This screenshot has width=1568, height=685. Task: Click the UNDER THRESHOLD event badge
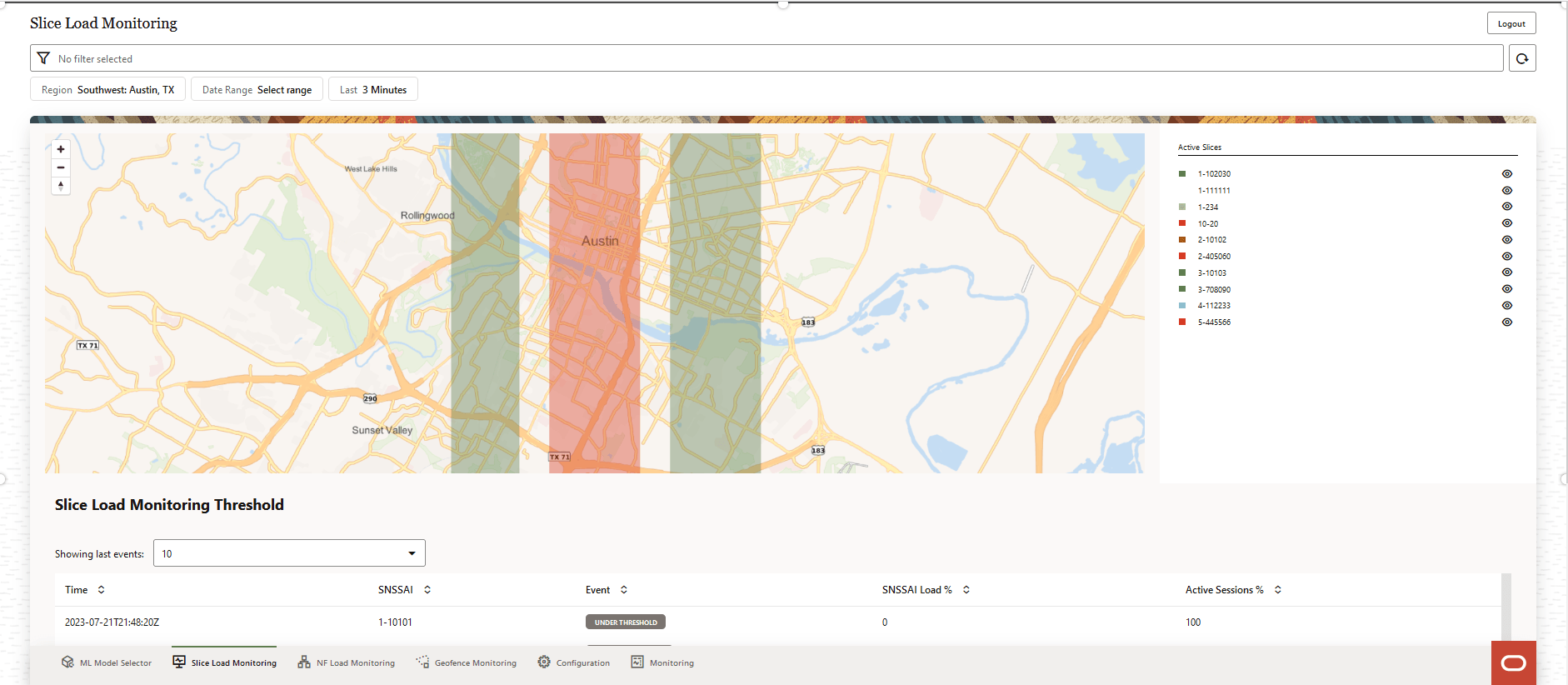click(x=626, y=622)
